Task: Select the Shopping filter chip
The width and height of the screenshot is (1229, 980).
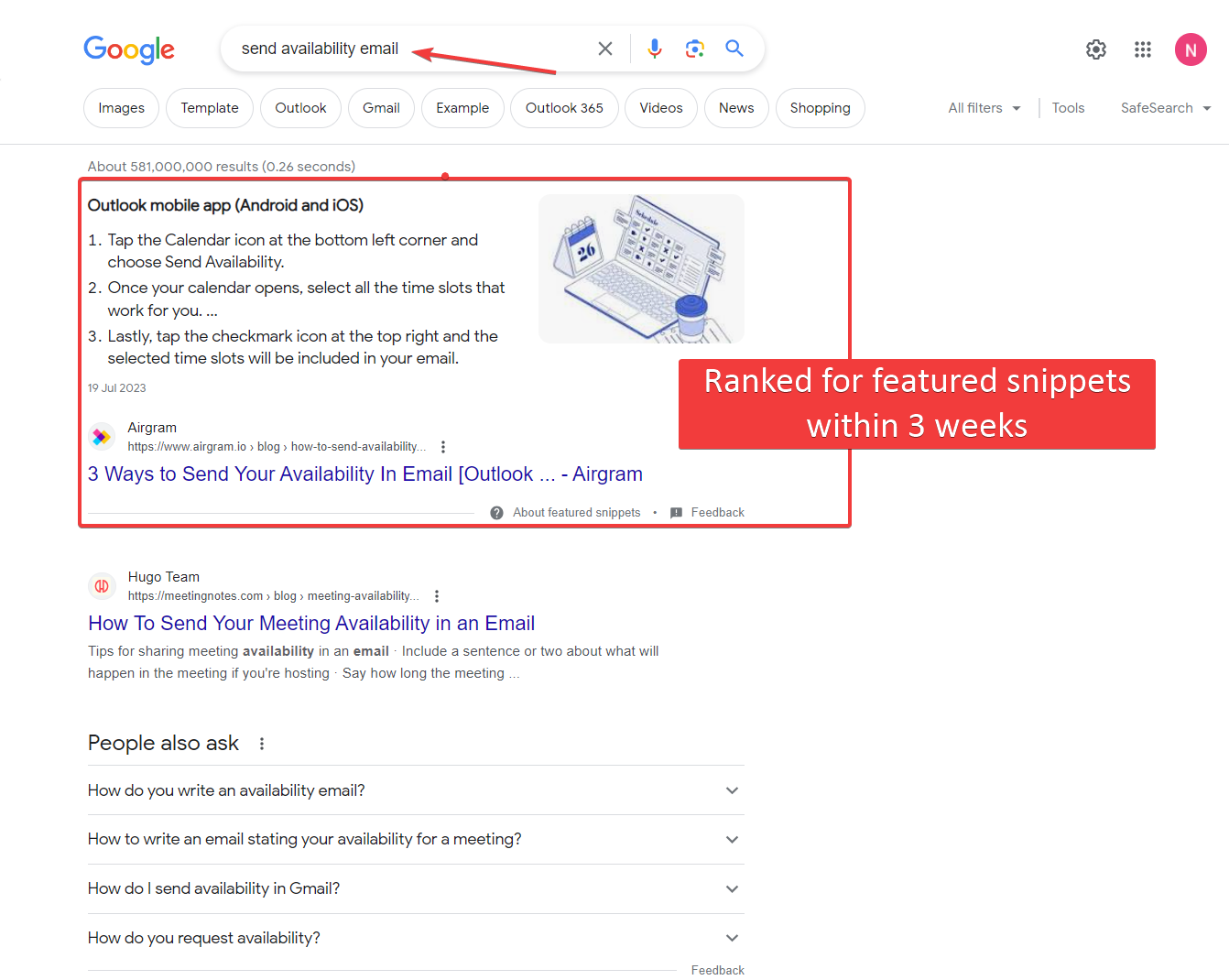Action: click(821, 108)
